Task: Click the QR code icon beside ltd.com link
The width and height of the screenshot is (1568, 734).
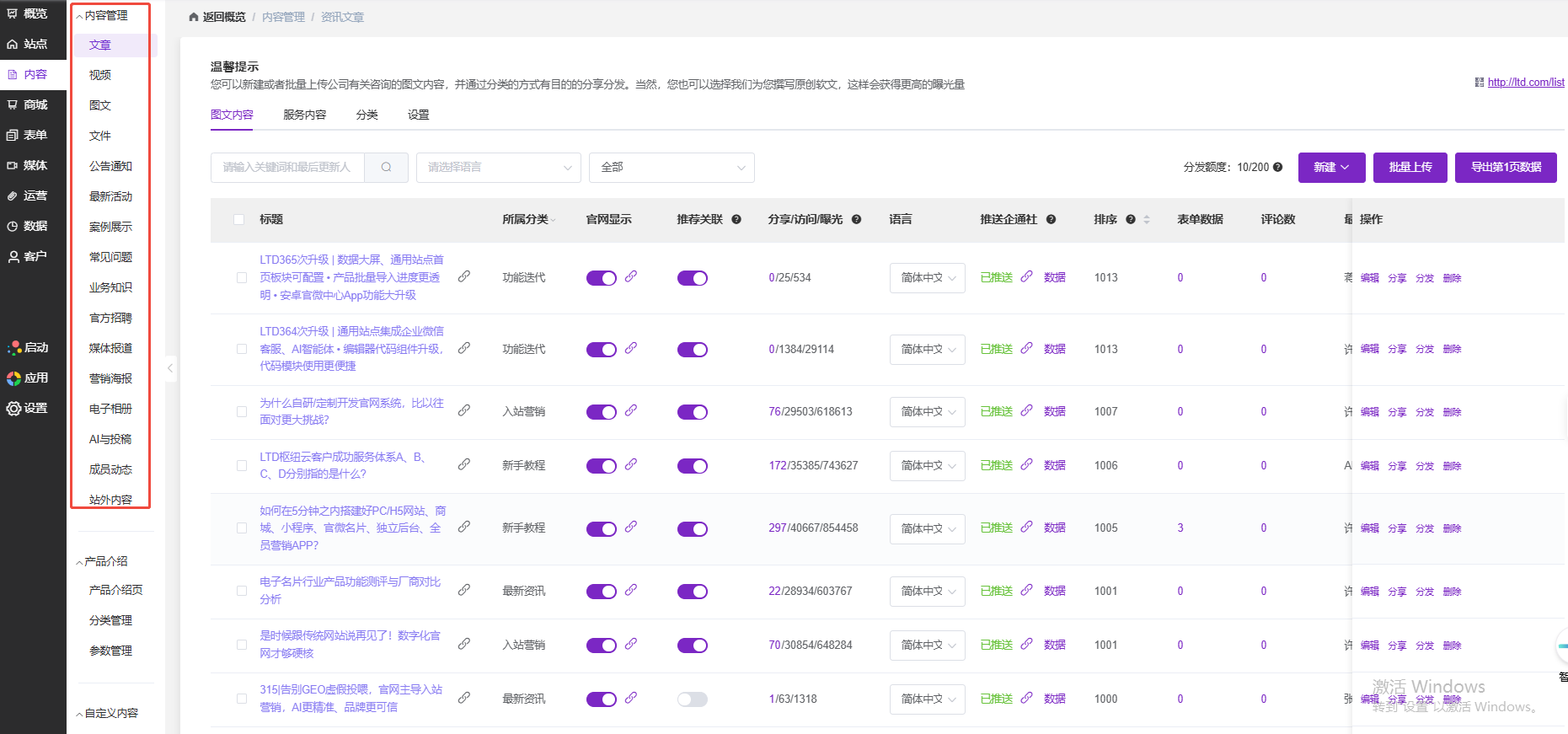Action: 1479,83
